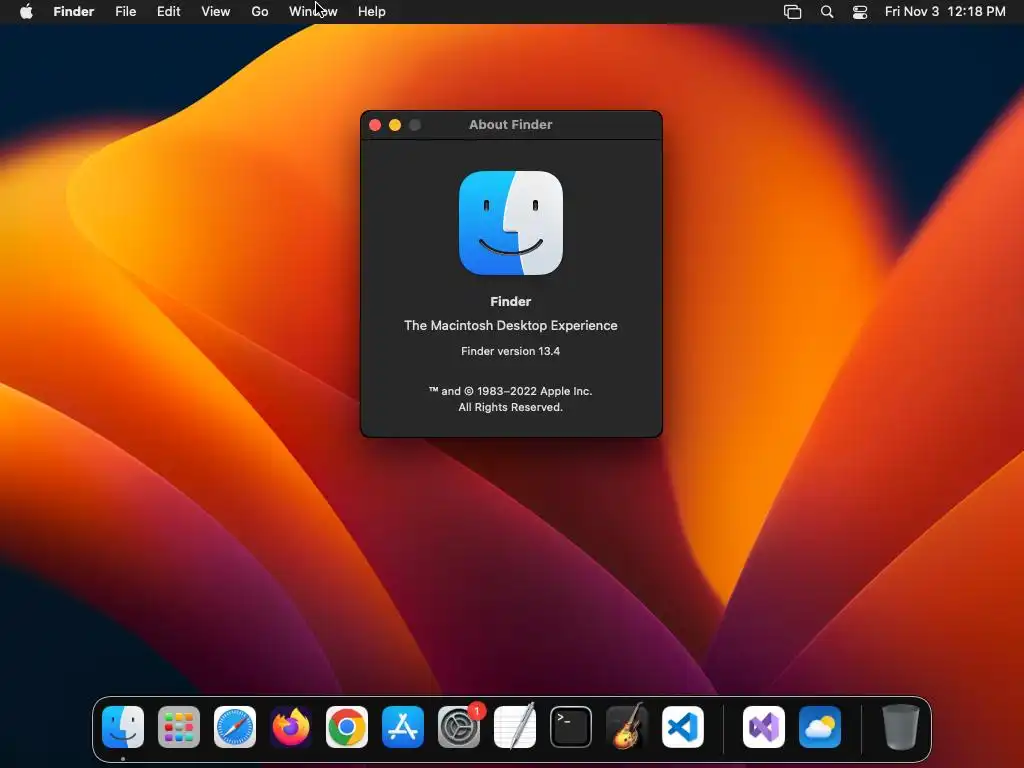The image size is (1024, 768).
Task: Click 'Finder version 13.4' text
Action: [x=511, y=351]
